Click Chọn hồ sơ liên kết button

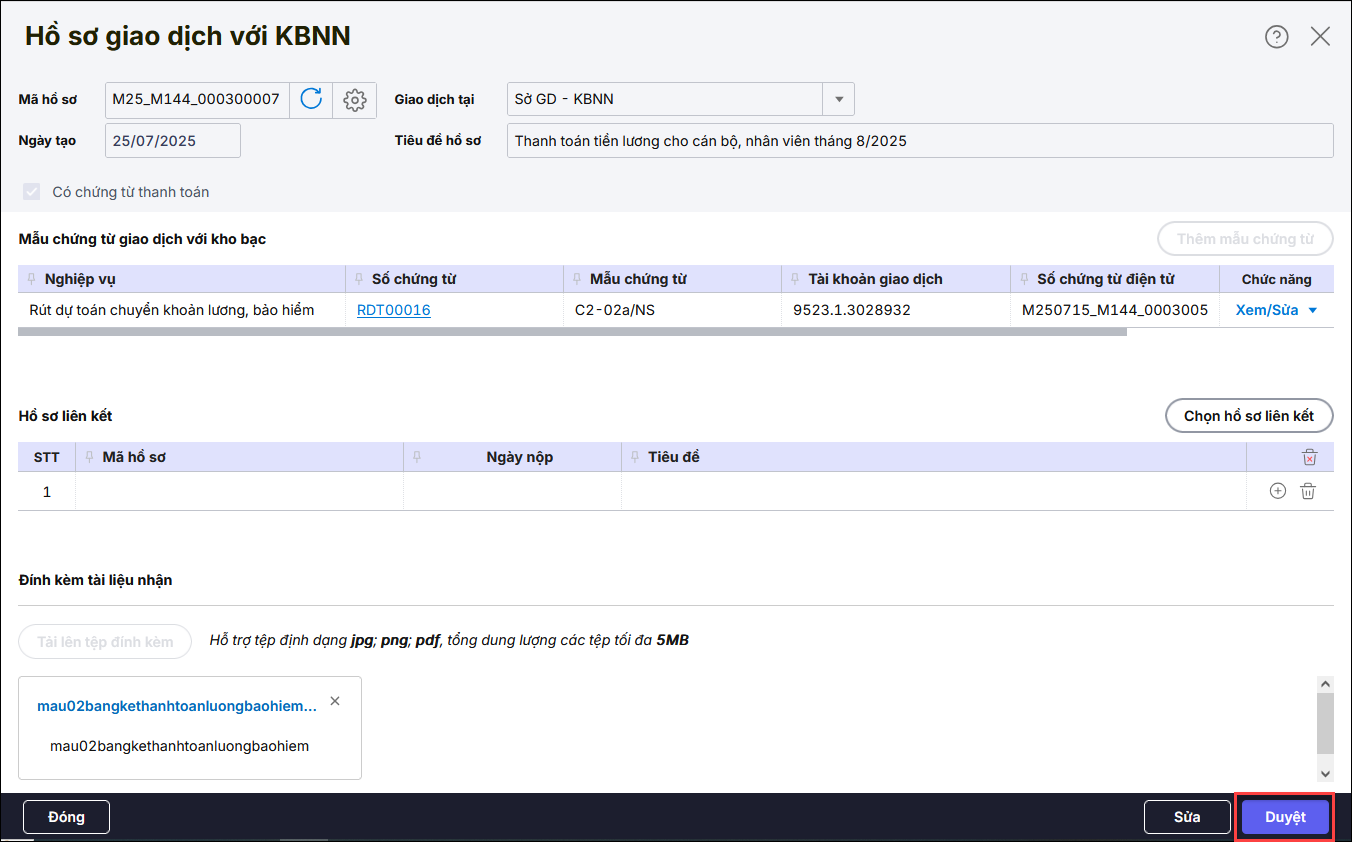[x=1248, y=416]
